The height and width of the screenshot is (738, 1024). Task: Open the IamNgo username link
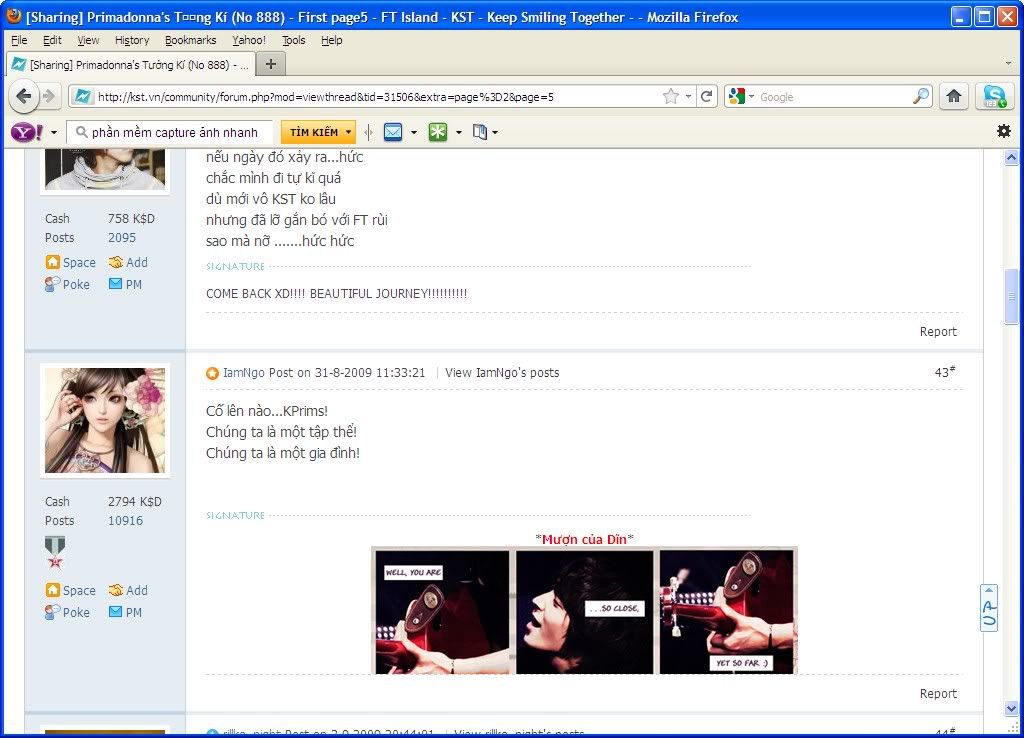pyautogui.click(x=244, y=373)
